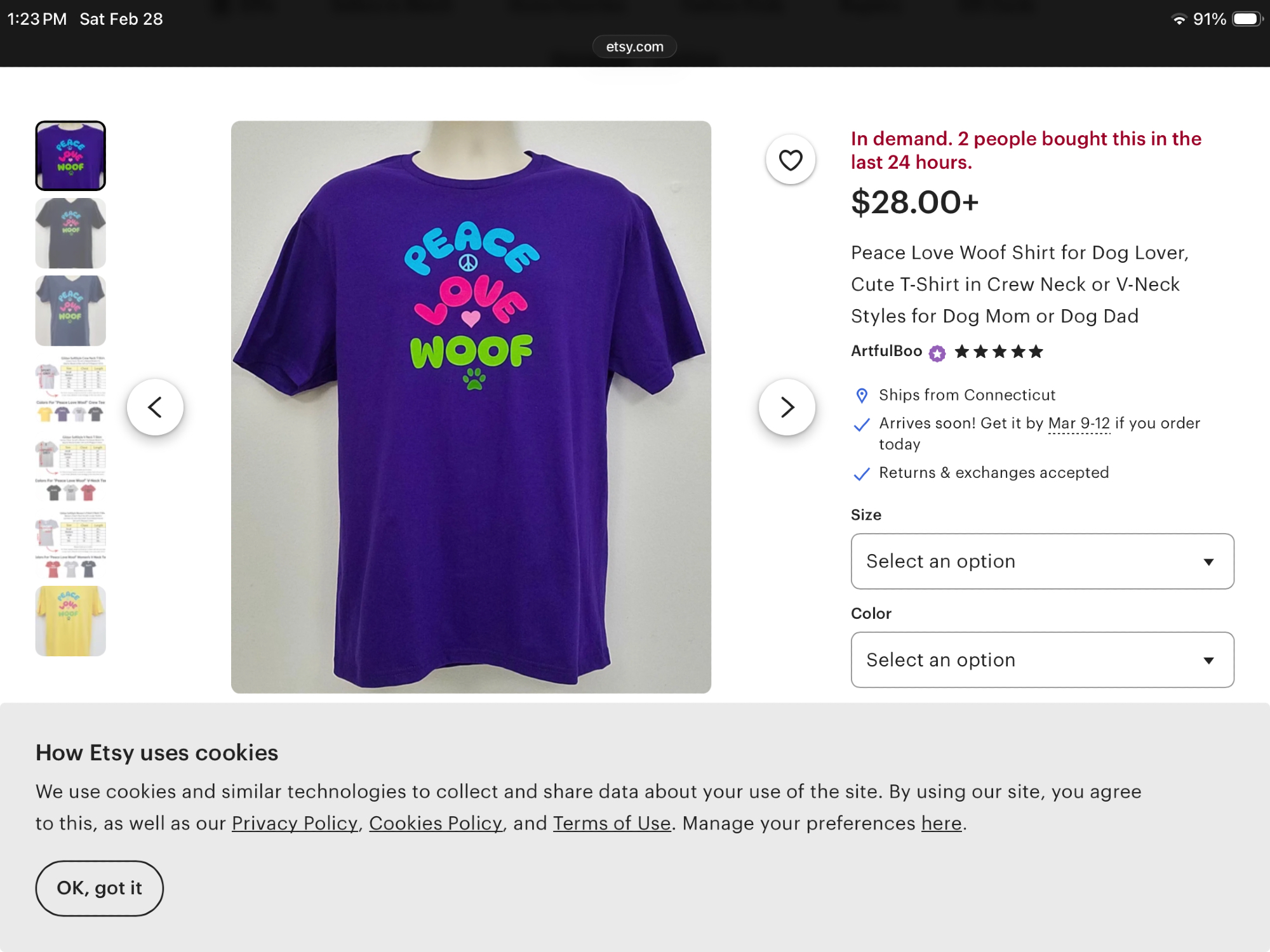Dismiss cookies with OK, got it
This screenshot has height=952, width=1270.
coord(100,888)
